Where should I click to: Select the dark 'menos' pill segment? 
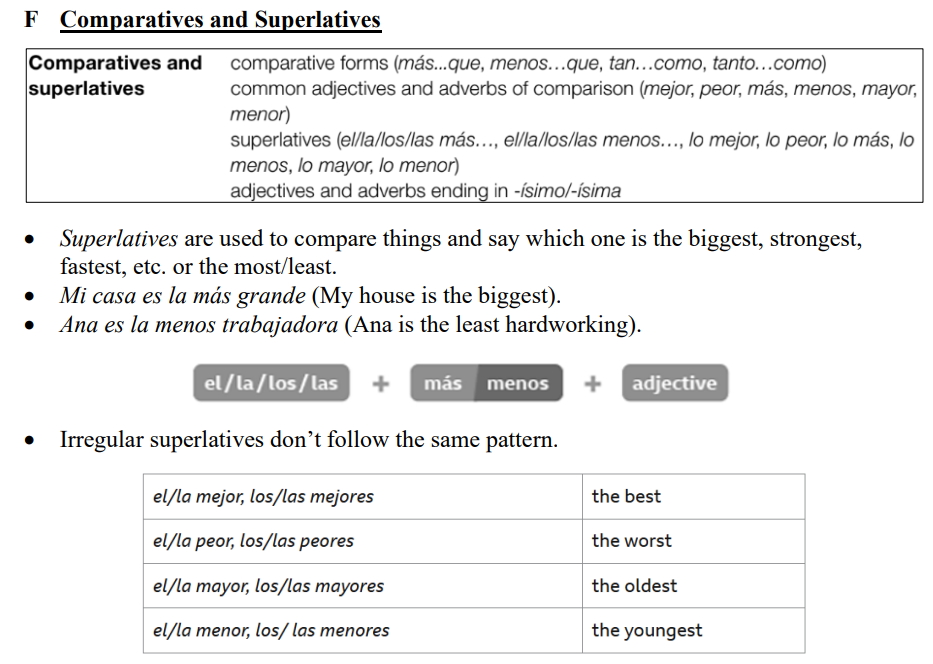tap(517, 384)
